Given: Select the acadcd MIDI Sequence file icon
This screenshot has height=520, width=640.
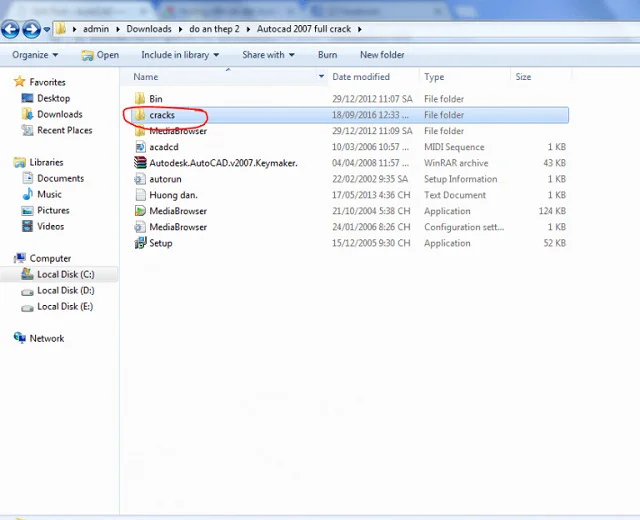Looking at the screenshot, I should (x=140, y=147).
